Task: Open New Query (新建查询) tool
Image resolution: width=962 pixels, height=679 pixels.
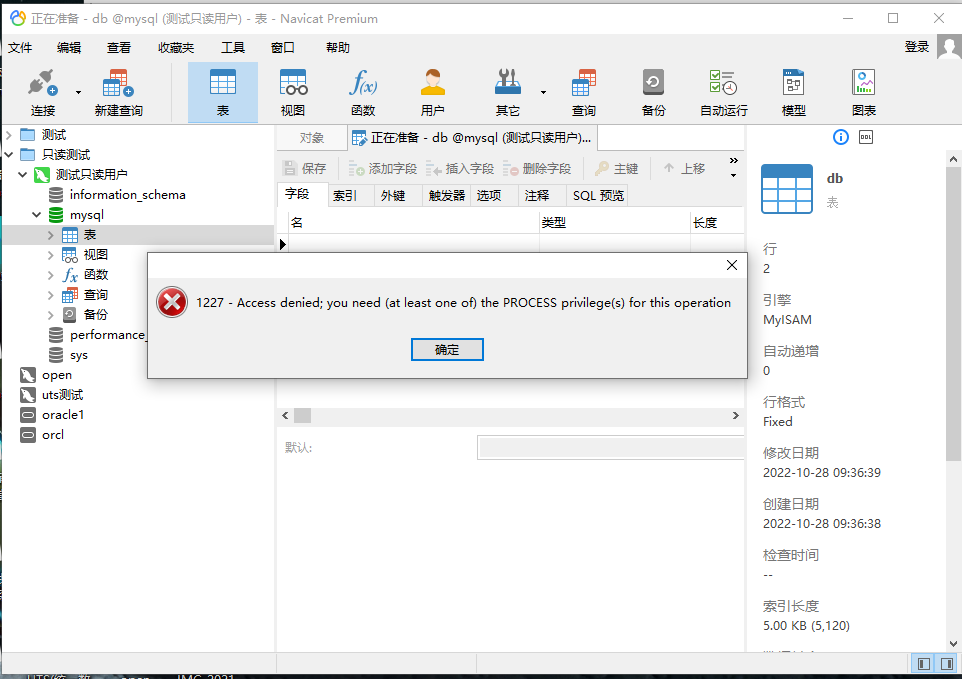Action: pyautogui.click(x=118, y=92)
